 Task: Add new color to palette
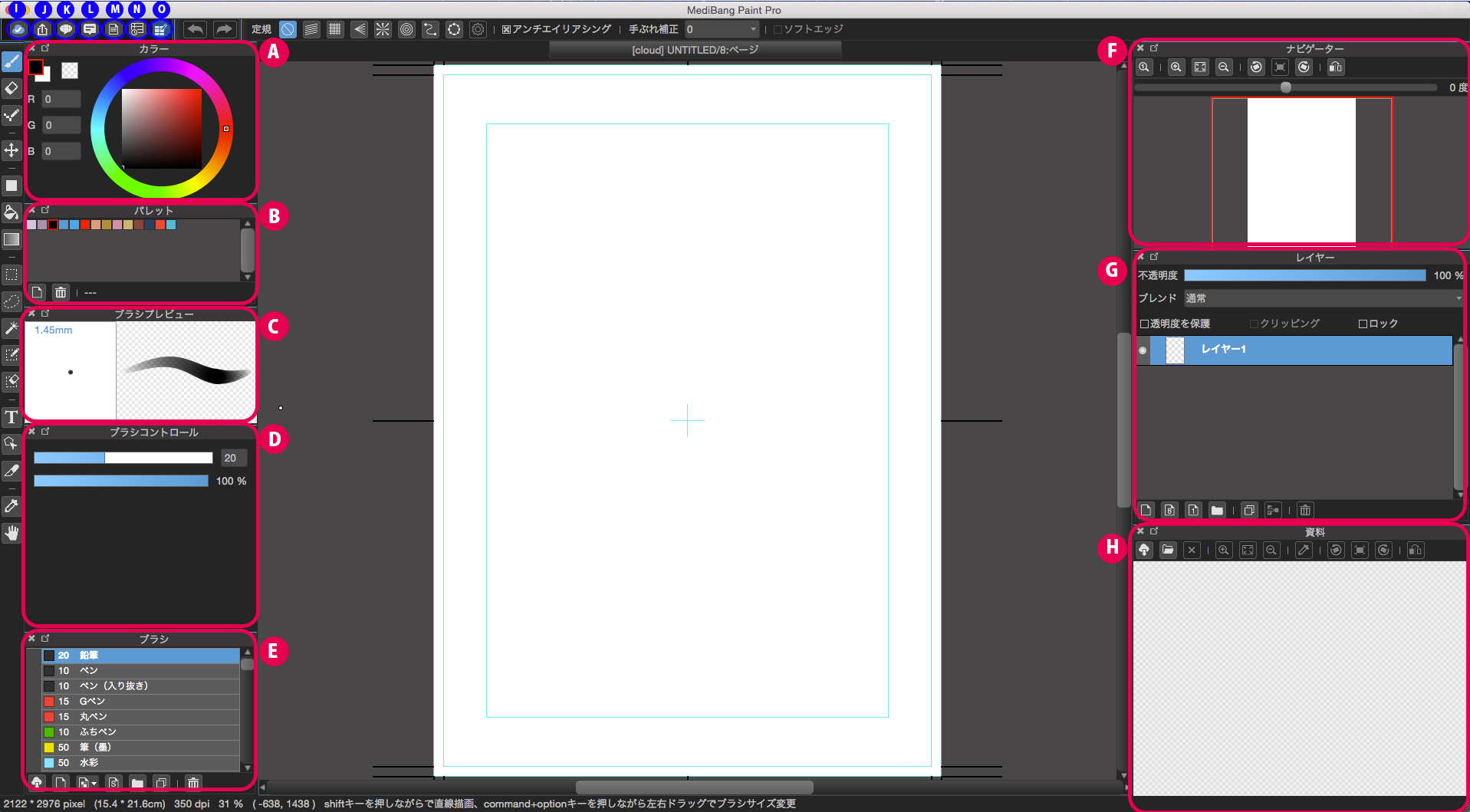(x=37, y=292)
